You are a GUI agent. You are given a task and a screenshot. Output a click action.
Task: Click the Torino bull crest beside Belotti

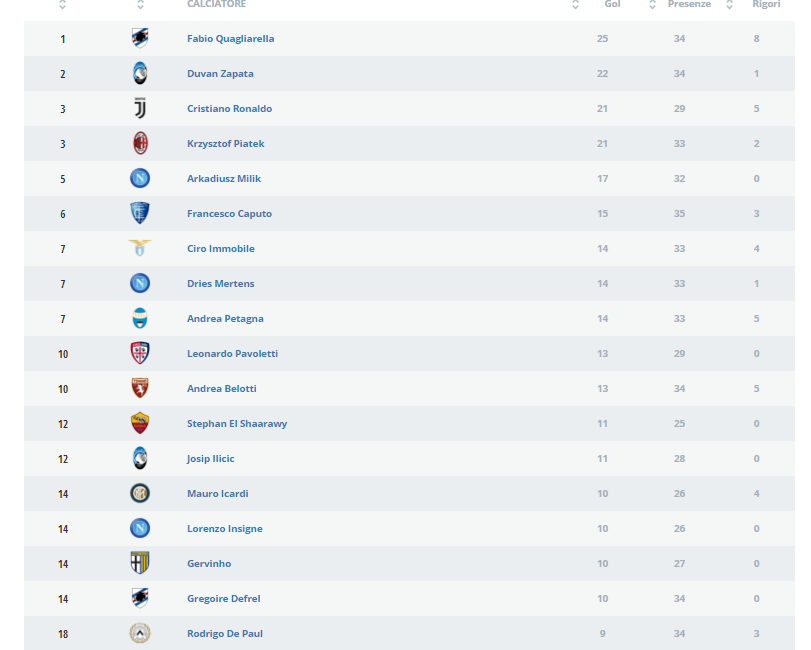pyautogui.click(x=140, y=388)
